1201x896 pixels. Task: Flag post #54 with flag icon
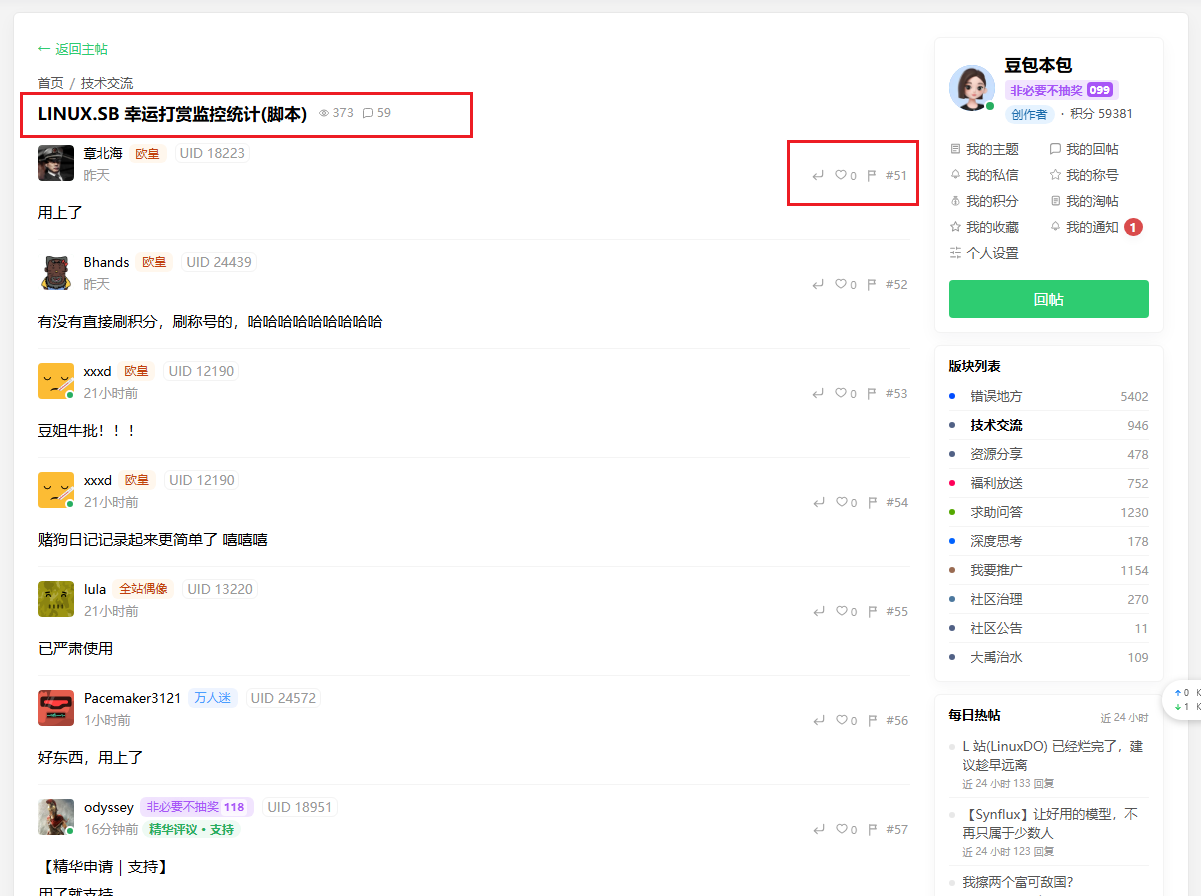click(x=871, y=503)
